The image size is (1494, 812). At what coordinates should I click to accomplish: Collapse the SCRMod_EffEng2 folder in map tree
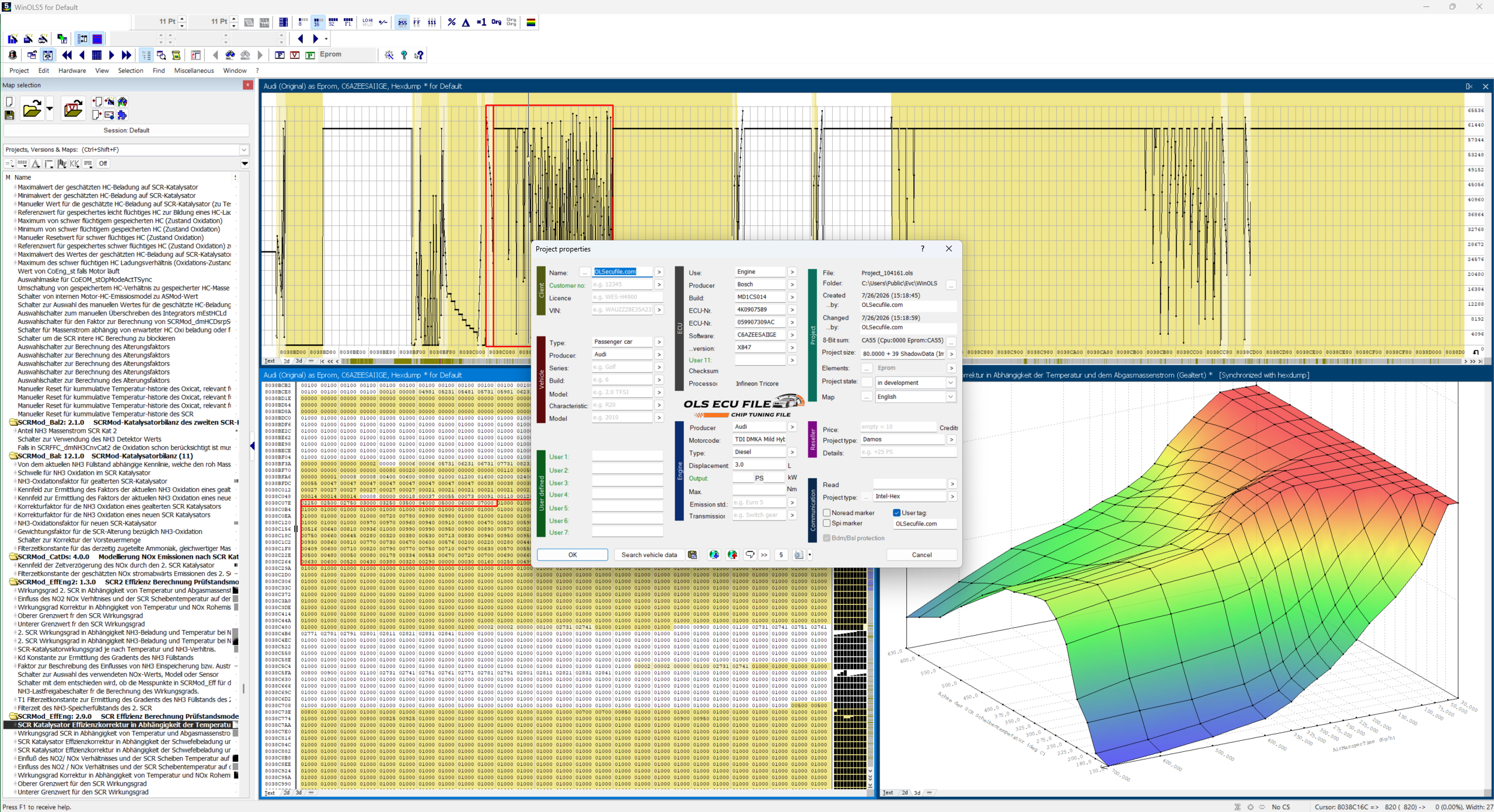point(13,582)
